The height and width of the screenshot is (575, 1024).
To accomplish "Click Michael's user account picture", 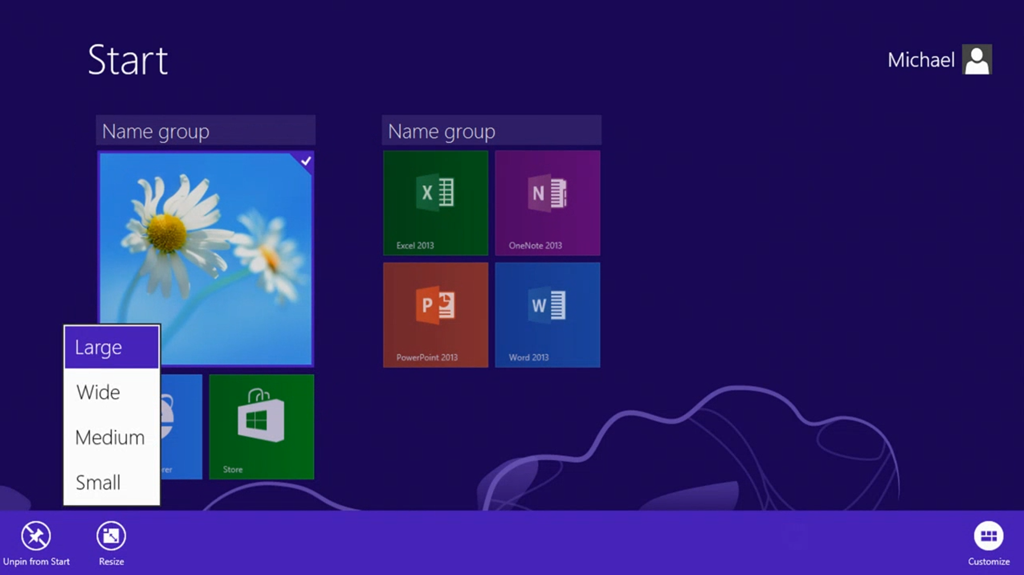I will (x=977, y=59).
